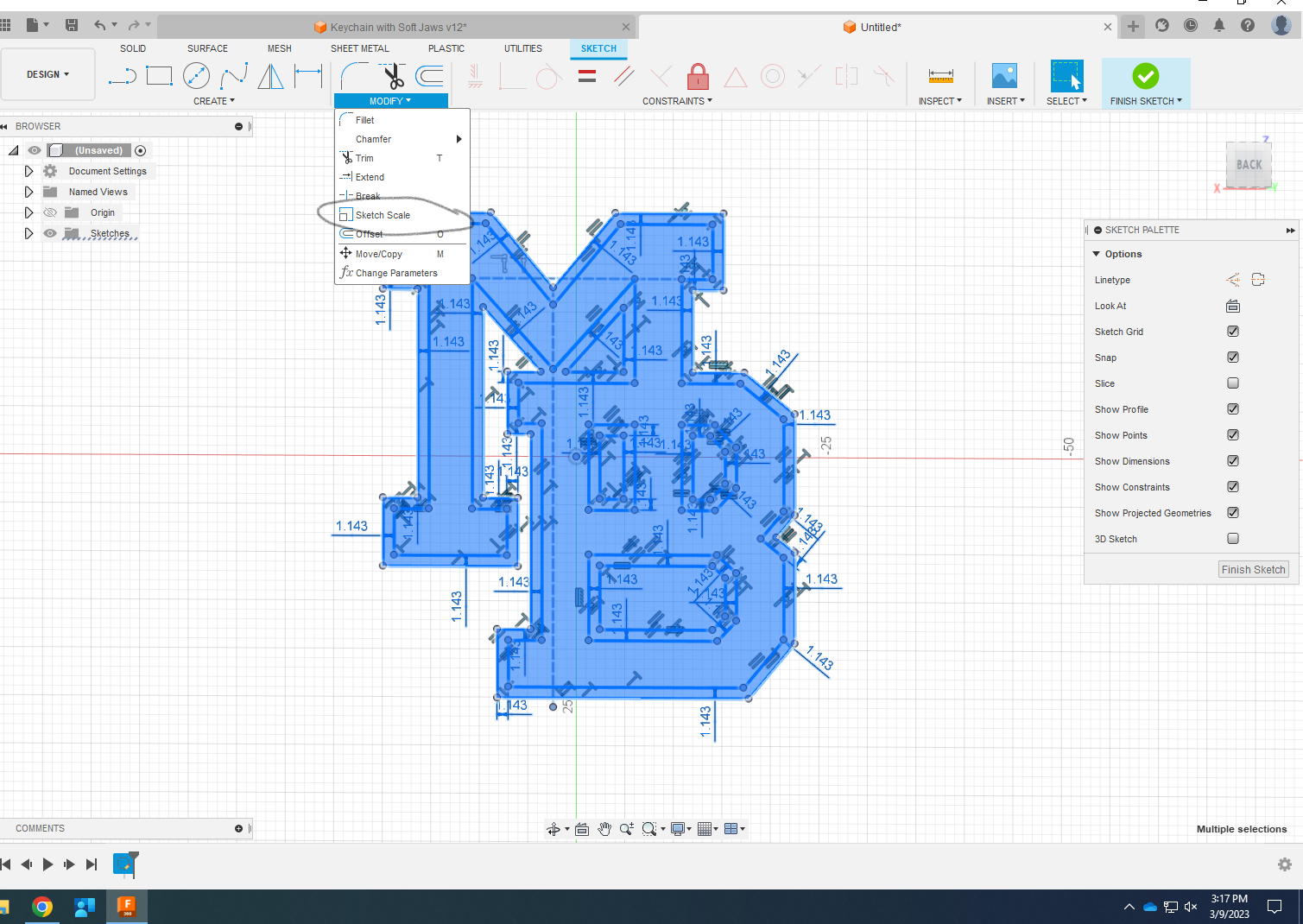The height and width of the screenshot is (924, 1303).
Task: Select the Mirror tool icon
Action: point(270,76)
